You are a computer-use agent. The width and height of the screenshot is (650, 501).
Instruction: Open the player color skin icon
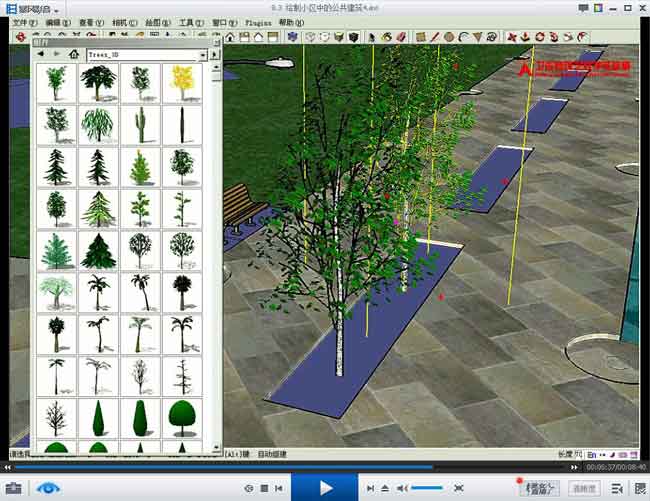[x=598, y=8]
